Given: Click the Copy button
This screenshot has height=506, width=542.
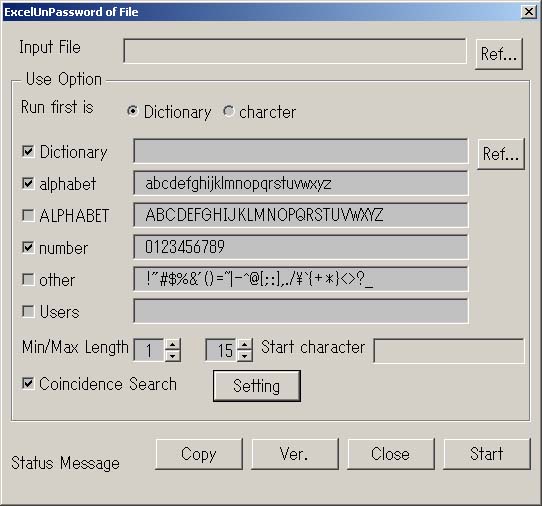Looking at the screenshot, I should (x=199, y=454).
